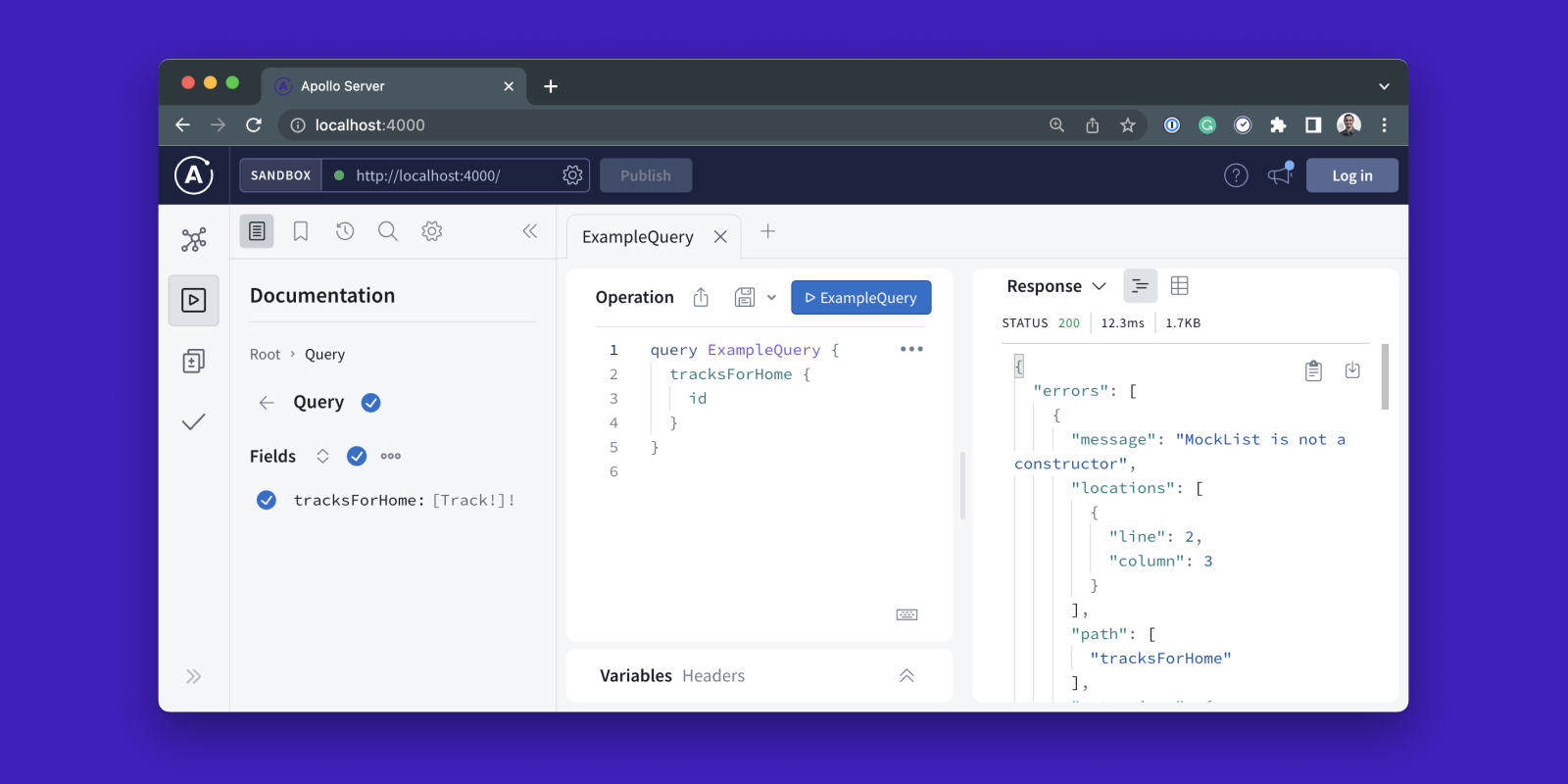Open the save options dropdown arrow
This screenshot has height=784, width=1568.
[x=771, y=297]
